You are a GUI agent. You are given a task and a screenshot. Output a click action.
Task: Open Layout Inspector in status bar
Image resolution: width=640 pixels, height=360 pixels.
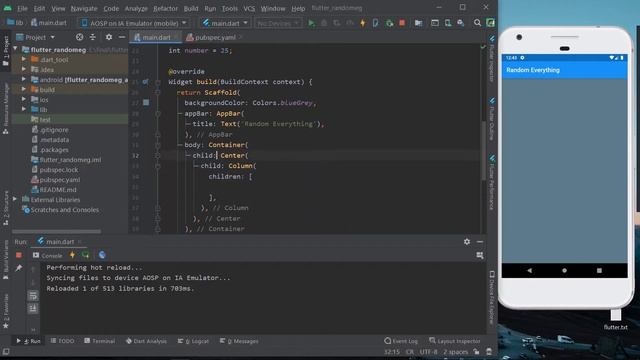[x=455, y=341]
